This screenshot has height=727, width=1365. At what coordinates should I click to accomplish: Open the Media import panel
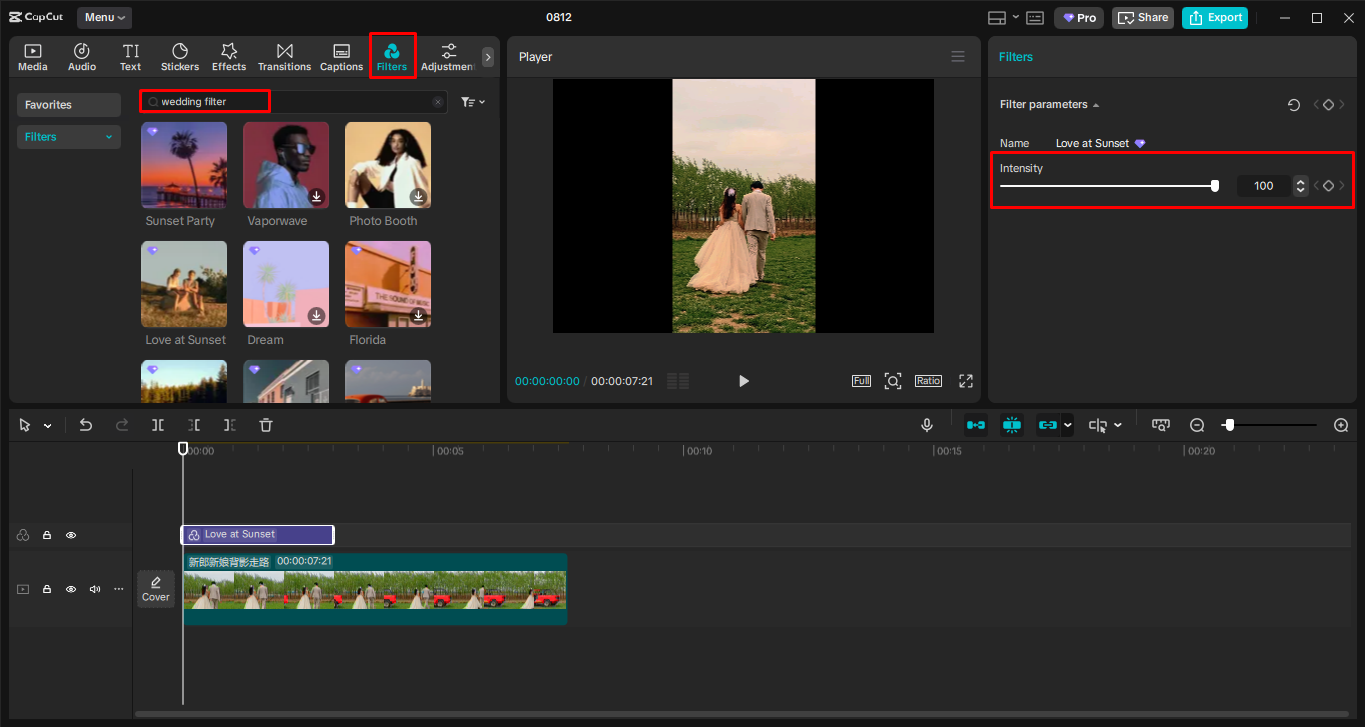tap(32, 55)
